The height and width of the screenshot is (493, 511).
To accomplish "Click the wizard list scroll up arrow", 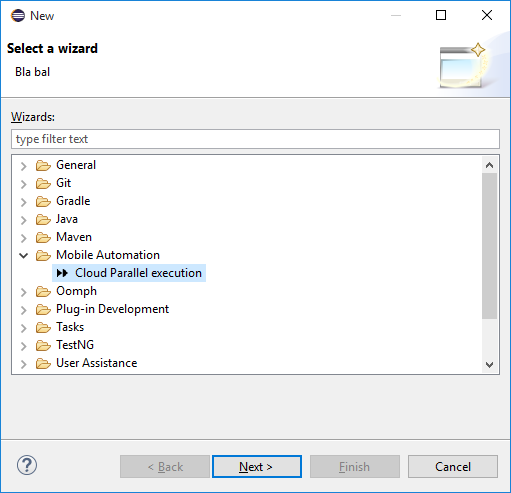I will [x=489, y=165].
